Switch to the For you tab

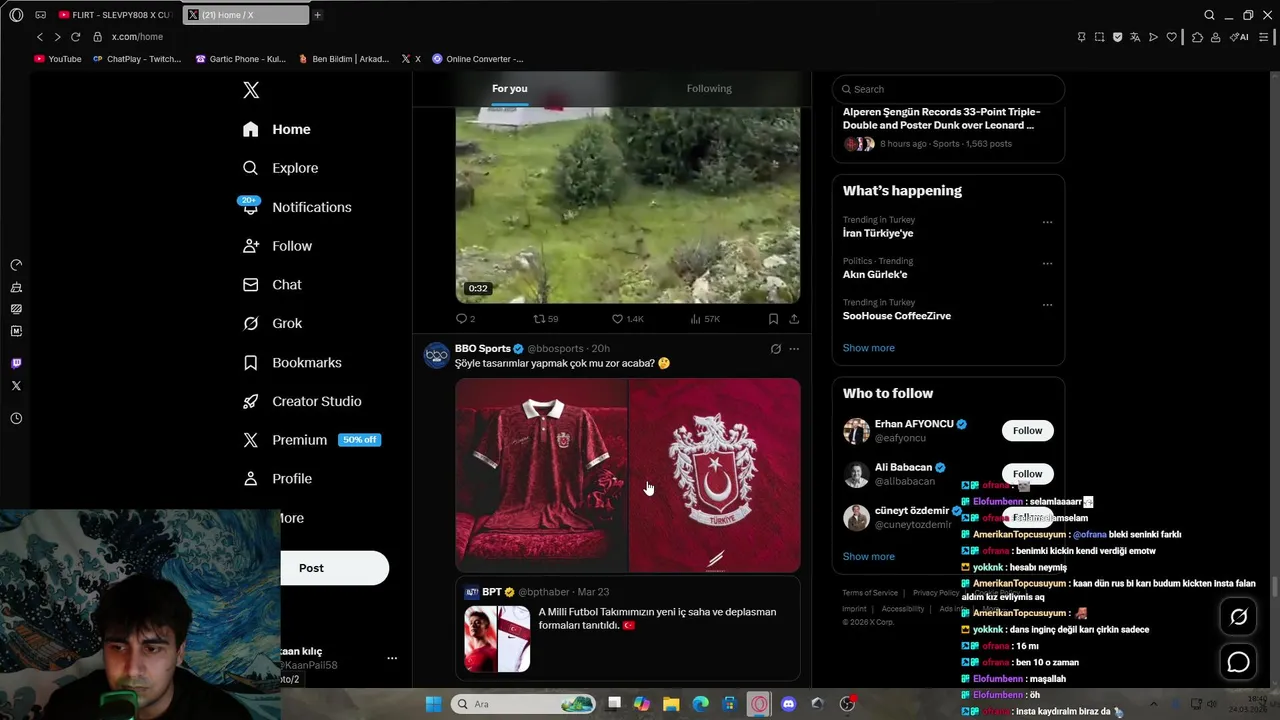pos(509,89)
